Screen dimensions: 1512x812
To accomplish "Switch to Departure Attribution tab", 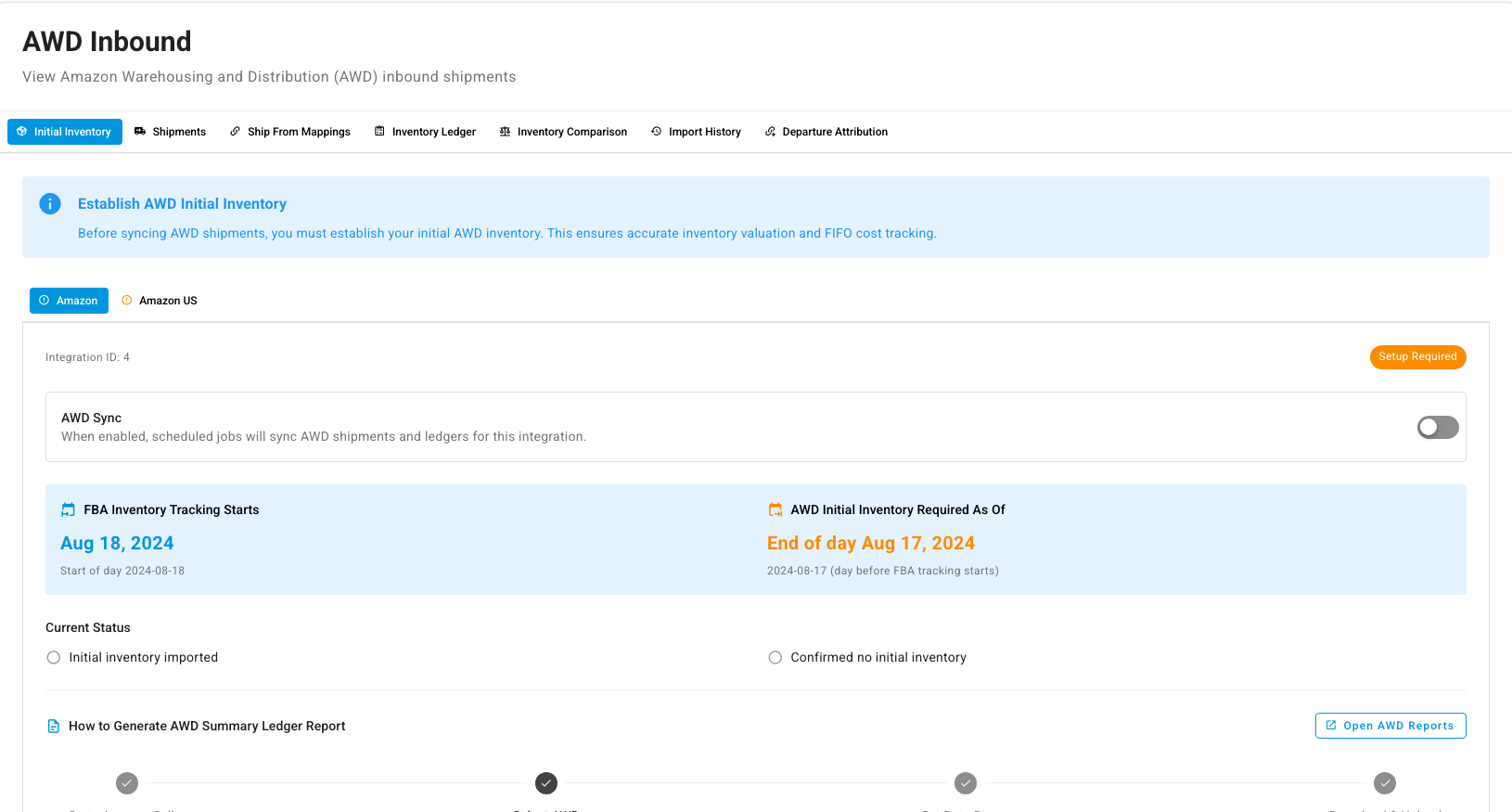I will click(x=826, y=132).
